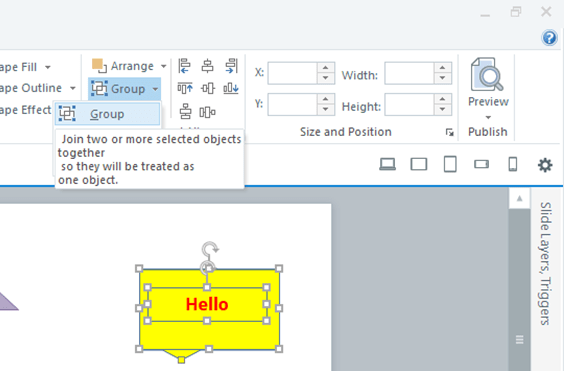Switch to desktop preview view

tap(387, 164)
